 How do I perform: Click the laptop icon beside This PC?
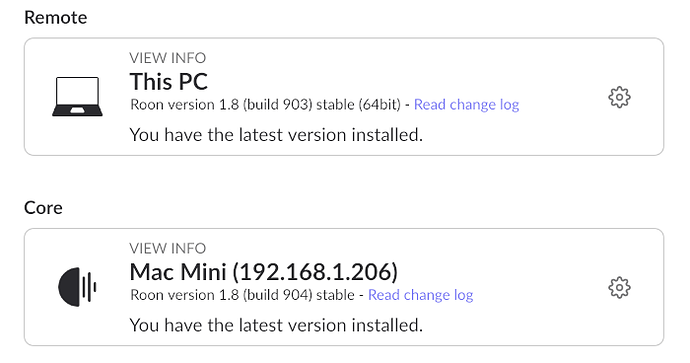pyautogui.click(x=77, y=97)
